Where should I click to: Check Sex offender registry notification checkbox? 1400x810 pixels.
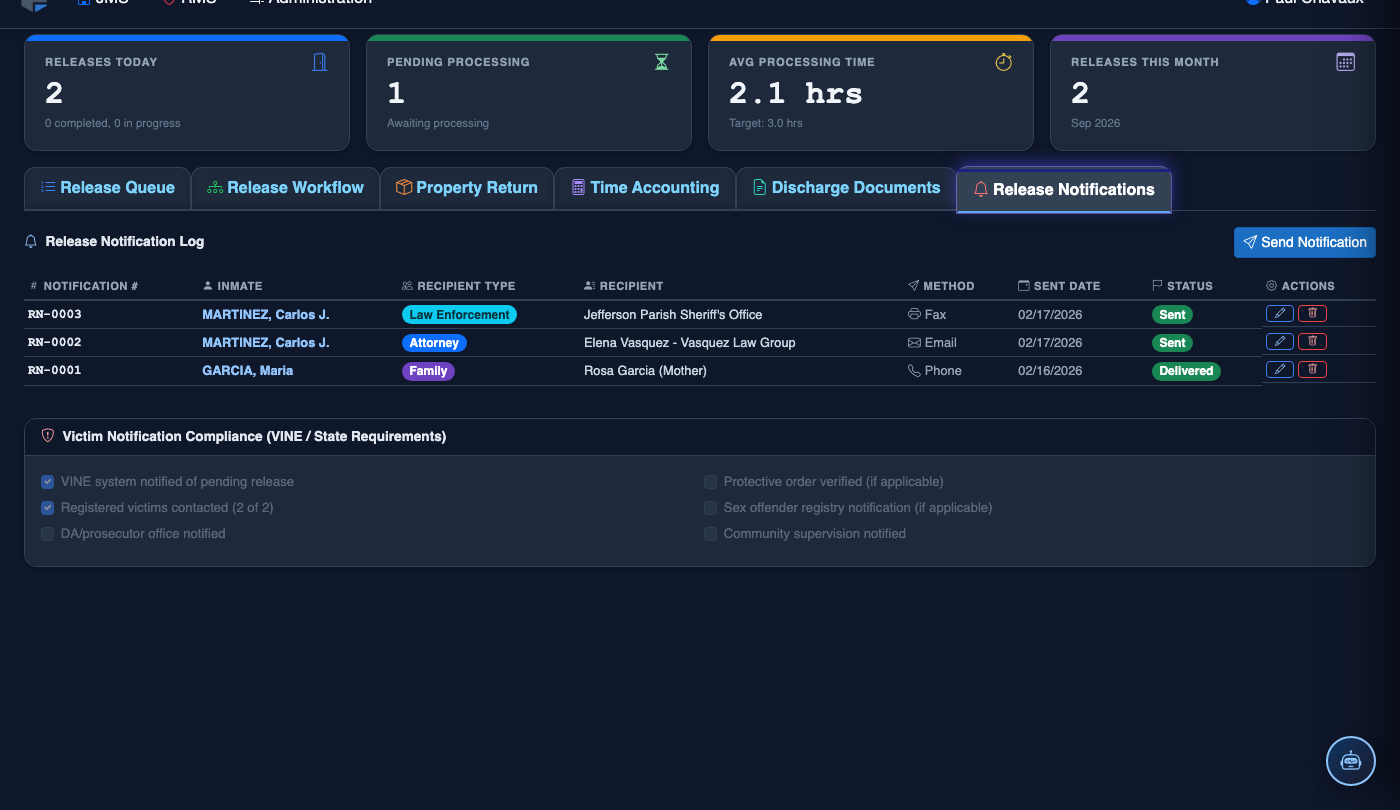tap(711, 508)
